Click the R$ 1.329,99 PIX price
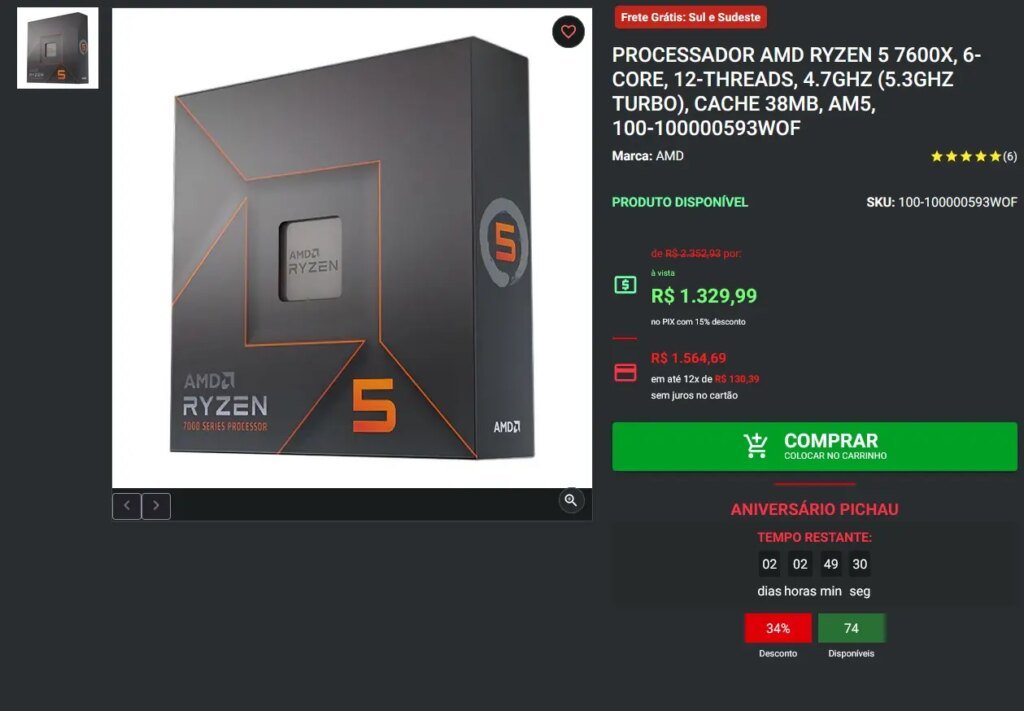Viewport: 1024px width, 711px height. [x=704, y=296]
